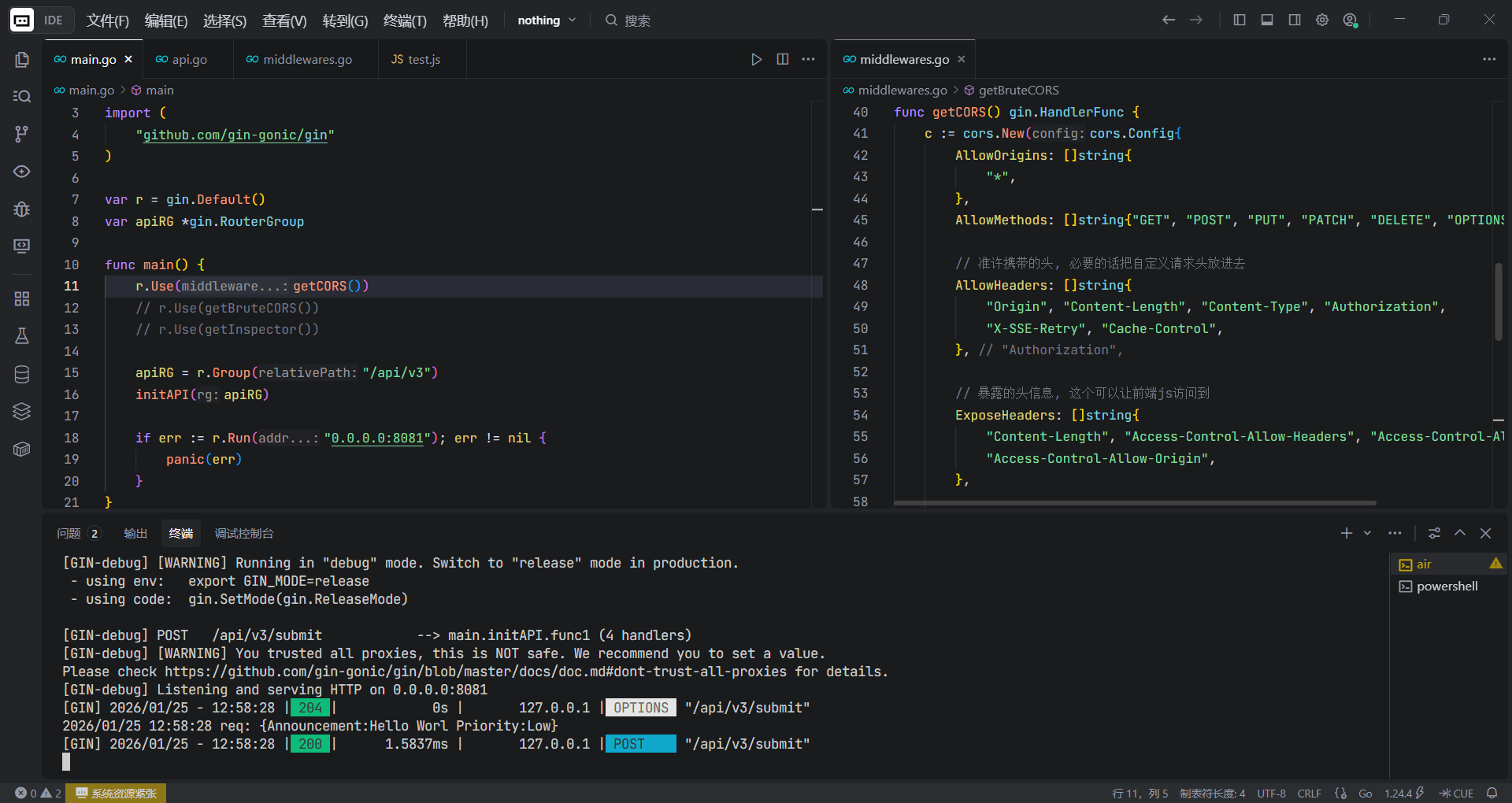Screen dimensions: 1512x803
Task: Toggle the primary sidebar visibility
Action: 1240,20
